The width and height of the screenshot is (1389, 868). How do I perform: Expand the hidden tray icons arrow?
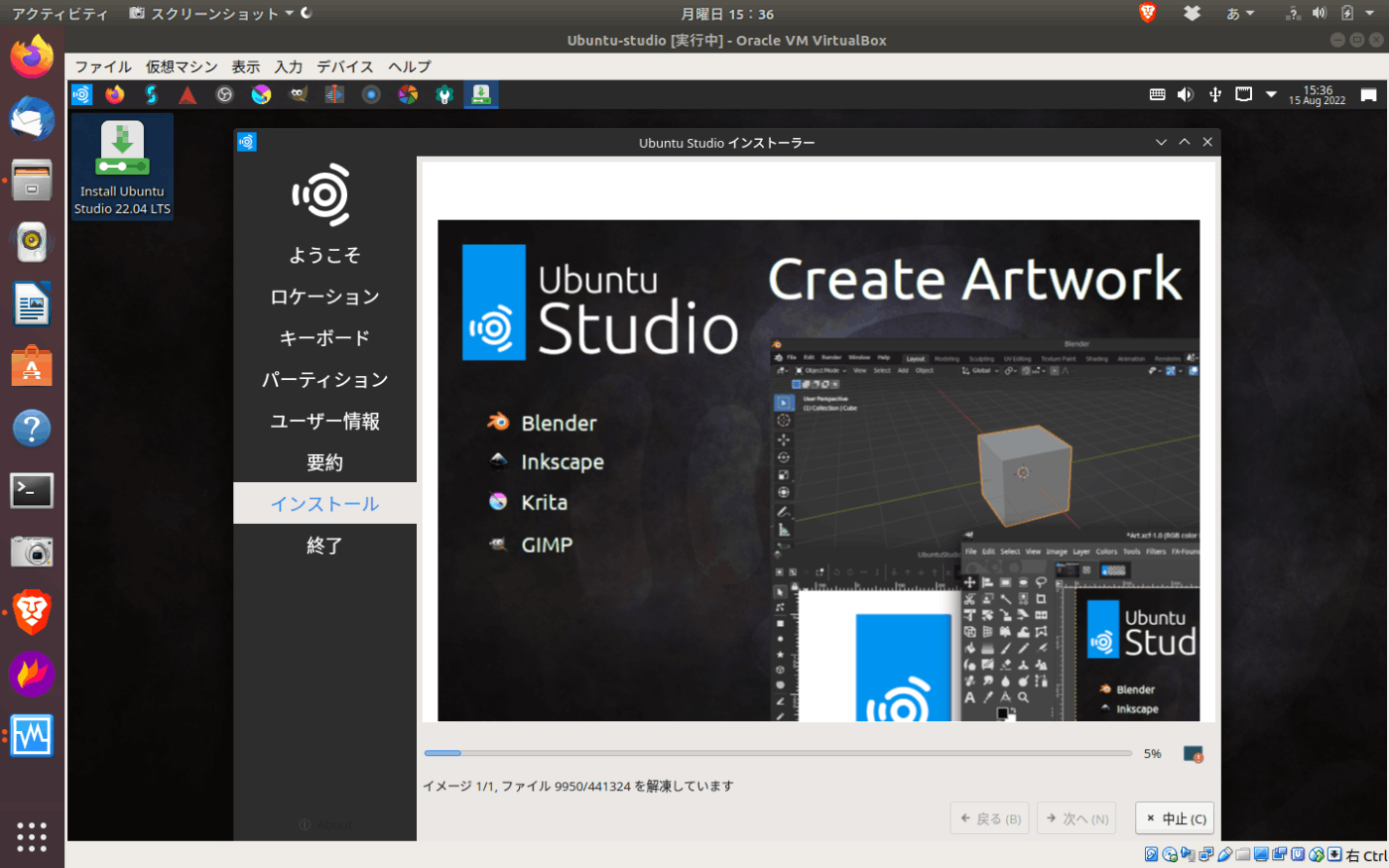tap(1271, 94)
